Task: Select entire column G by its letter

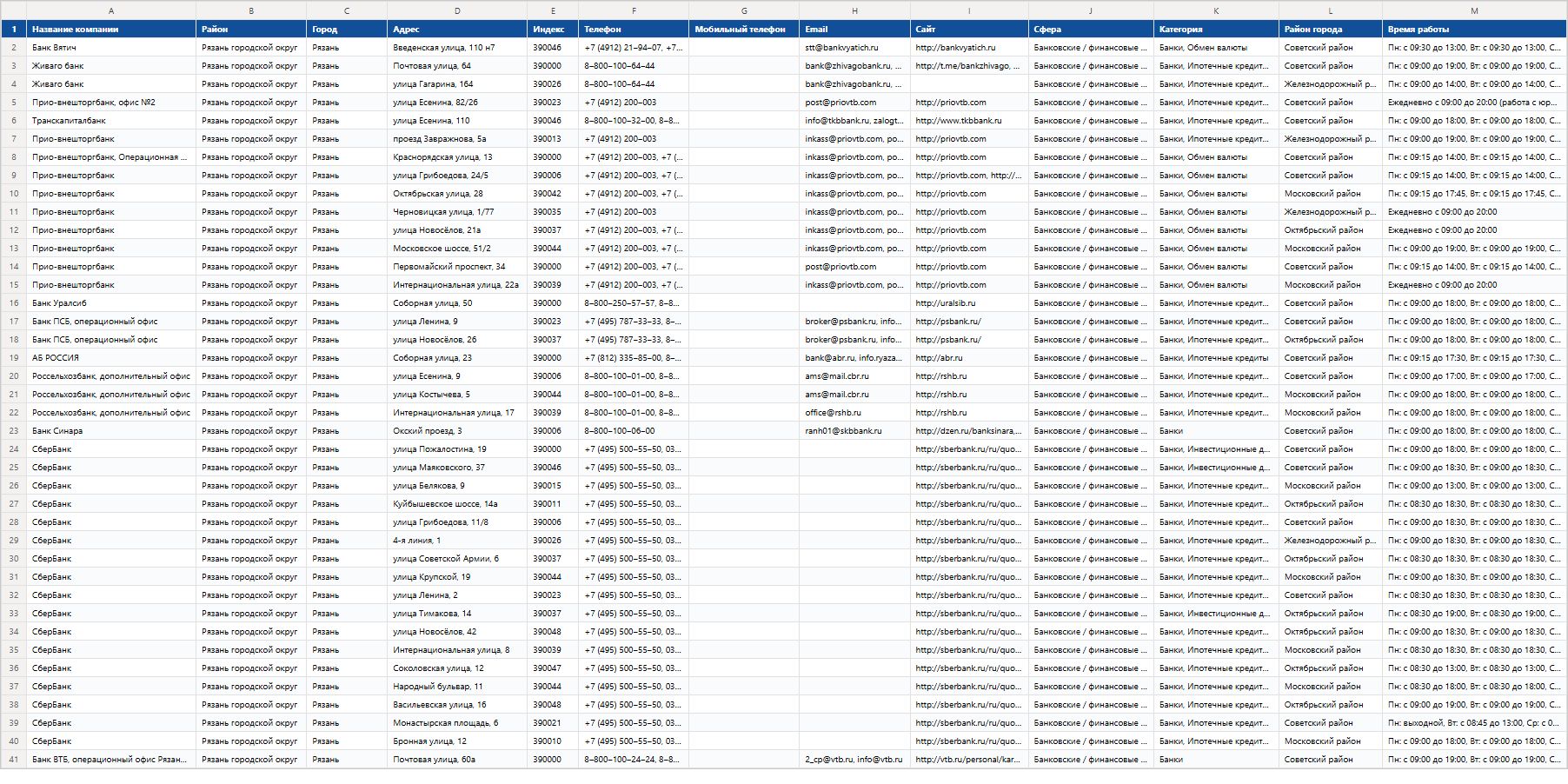Action: (x=744, y=10)
